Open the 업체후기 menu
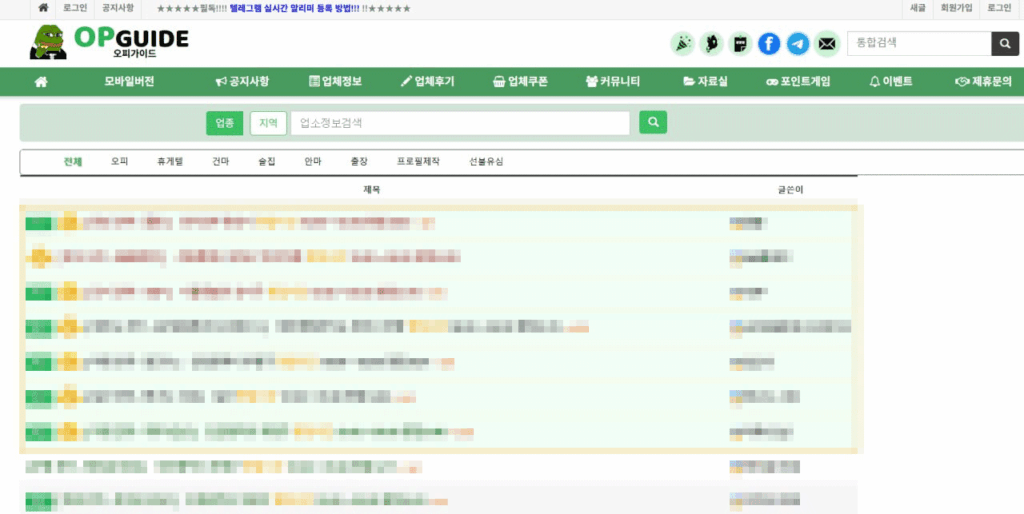The height and width of the screenshot is (514, 1024). (428, 82)
